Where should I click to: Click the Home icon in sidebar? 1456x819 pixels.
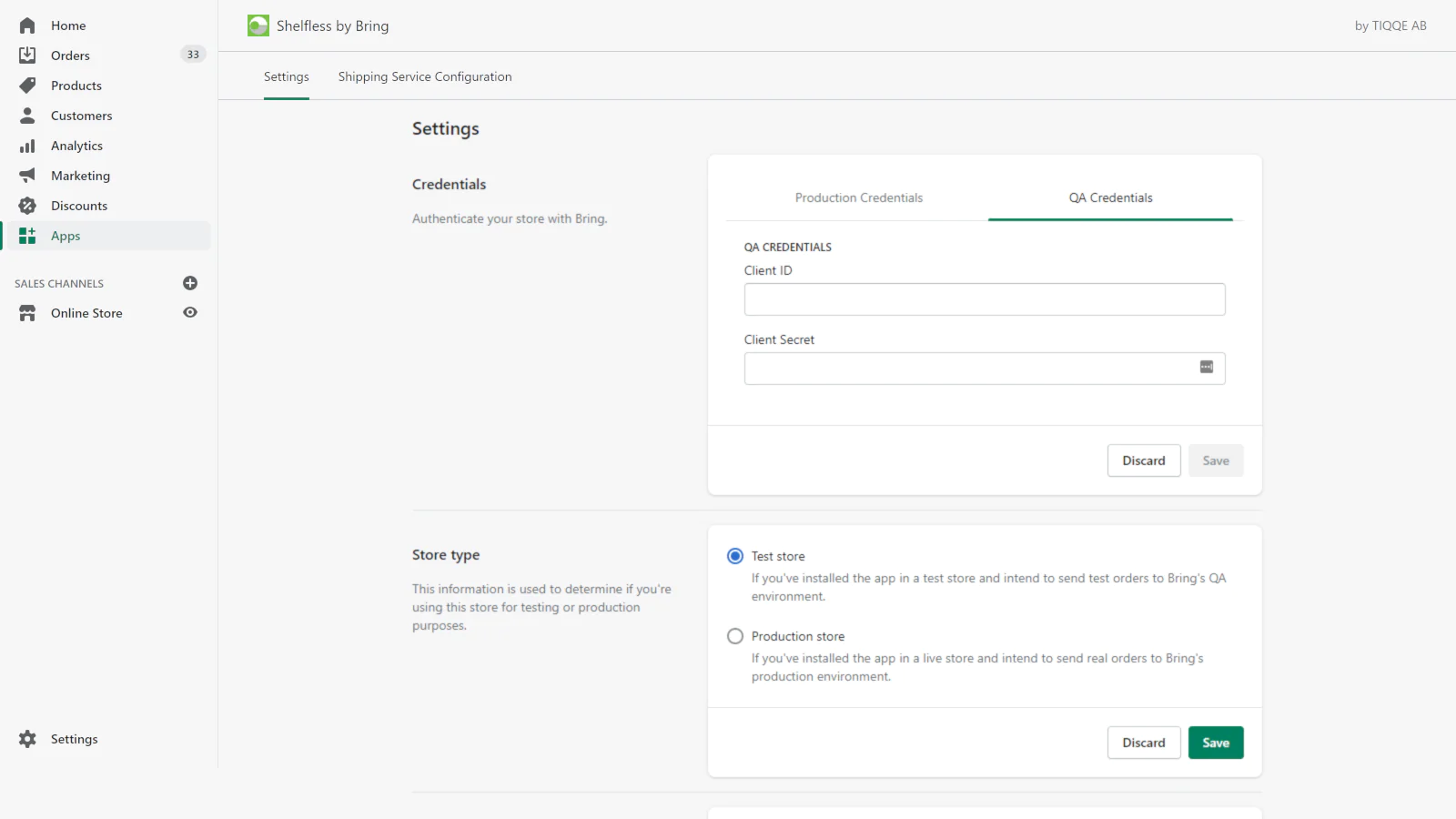tap(27, 25)
